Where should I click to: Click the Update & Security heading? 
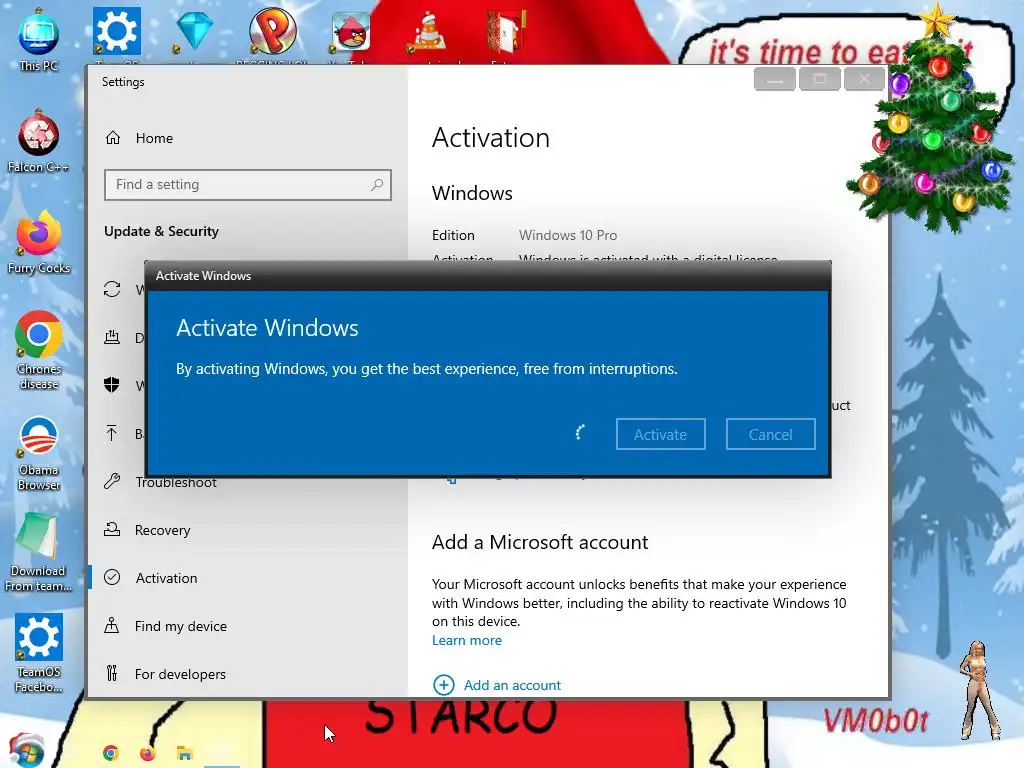point(161,231)
